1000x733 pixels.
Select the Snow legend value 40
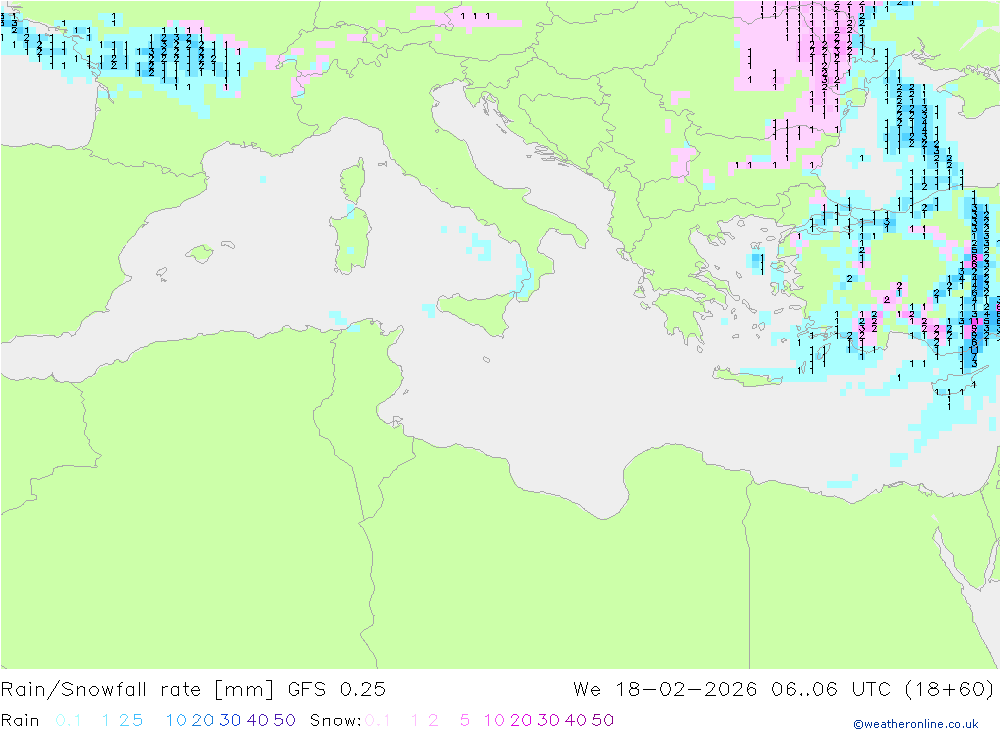pos(576,720)
